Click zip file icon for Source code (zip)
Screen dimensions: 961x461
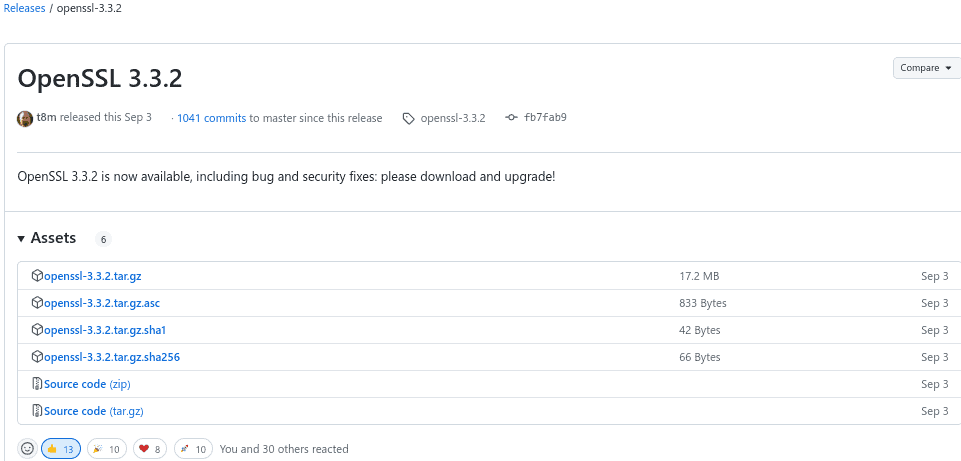point(37,384)
